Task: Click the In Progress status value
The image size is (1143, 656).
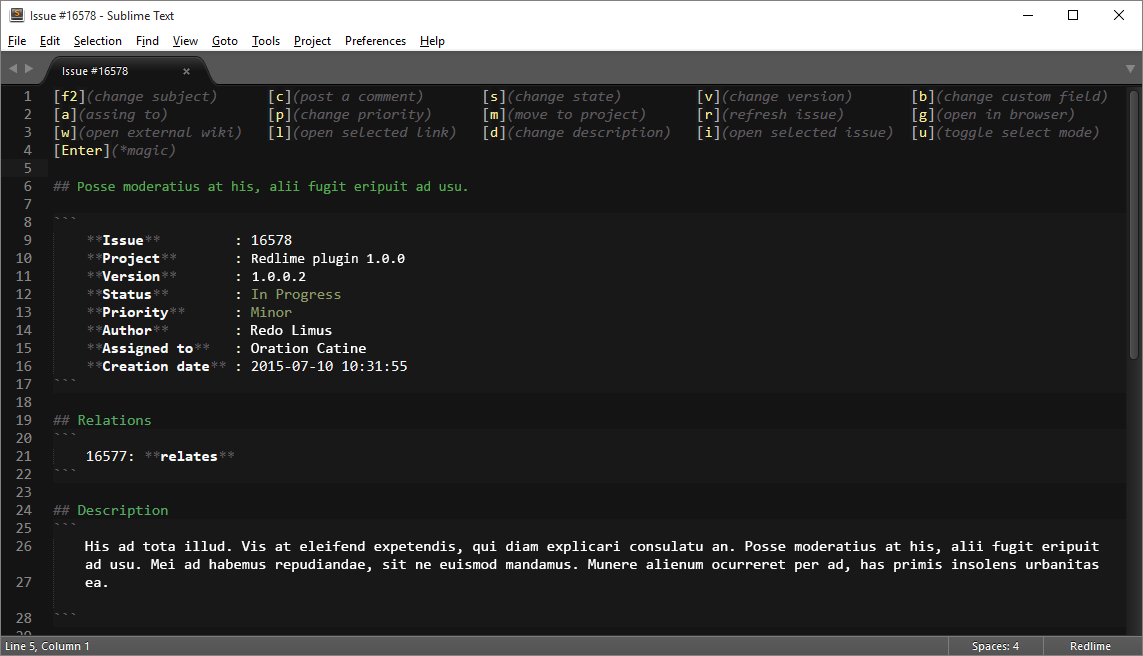Action: 296,294
